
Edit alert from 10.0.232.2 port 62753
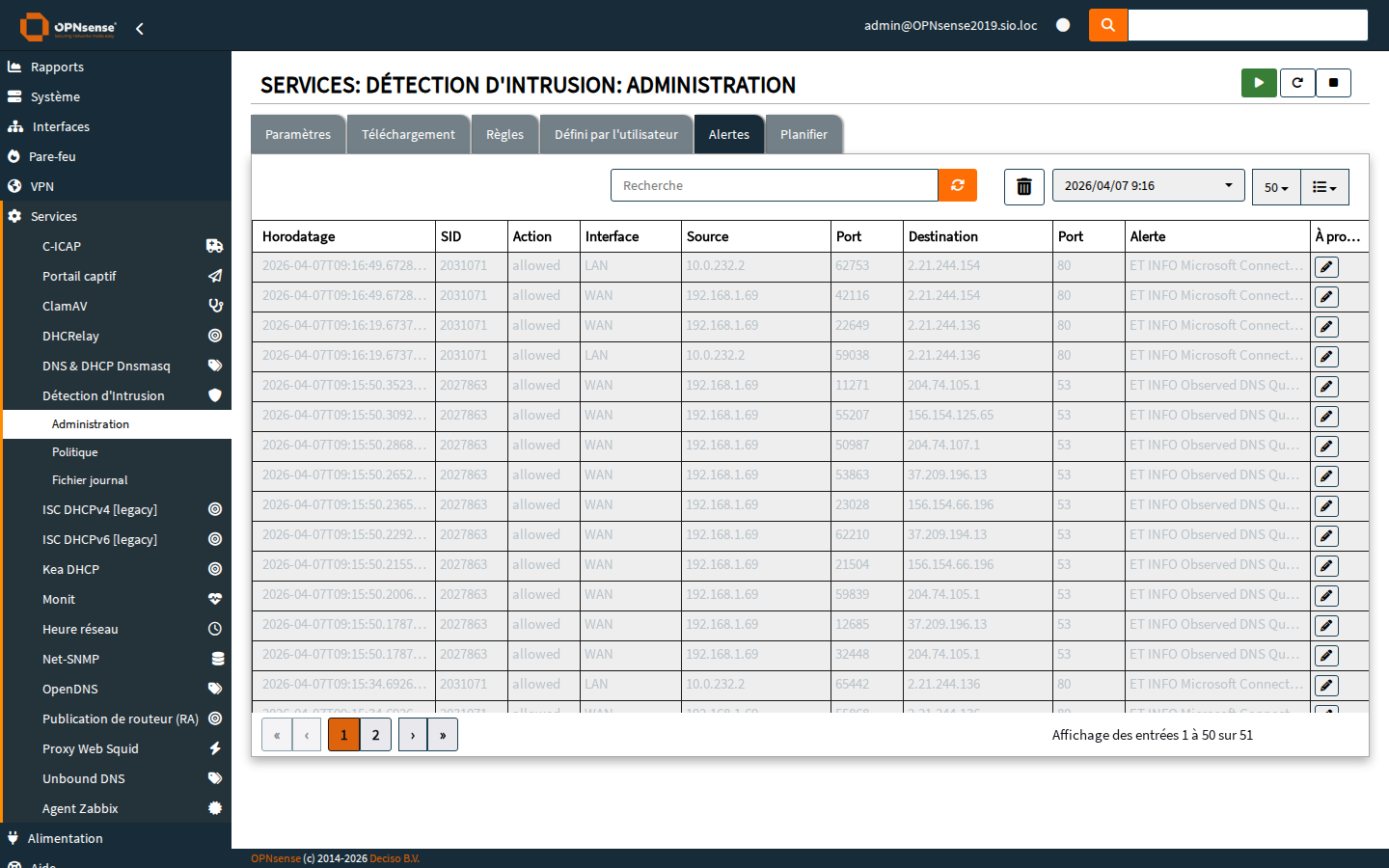pos(1326,267)
